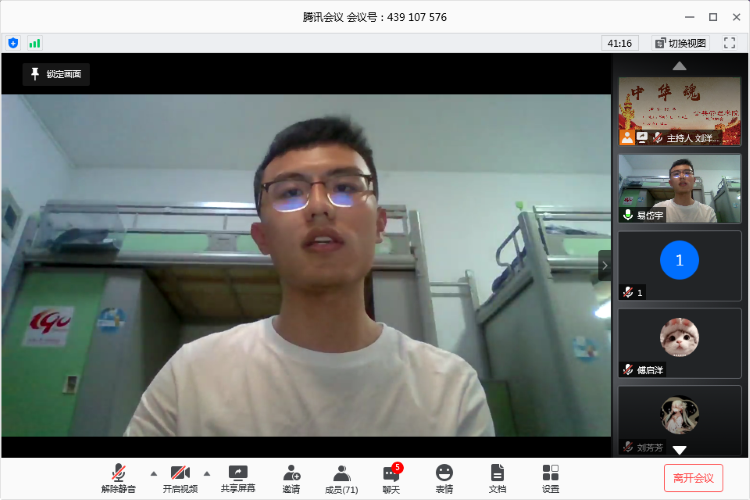Click 离开会议 to leave the meeting
Image resolution: width=750 pixels, height=500 pixels.
[x=693, y=478]
